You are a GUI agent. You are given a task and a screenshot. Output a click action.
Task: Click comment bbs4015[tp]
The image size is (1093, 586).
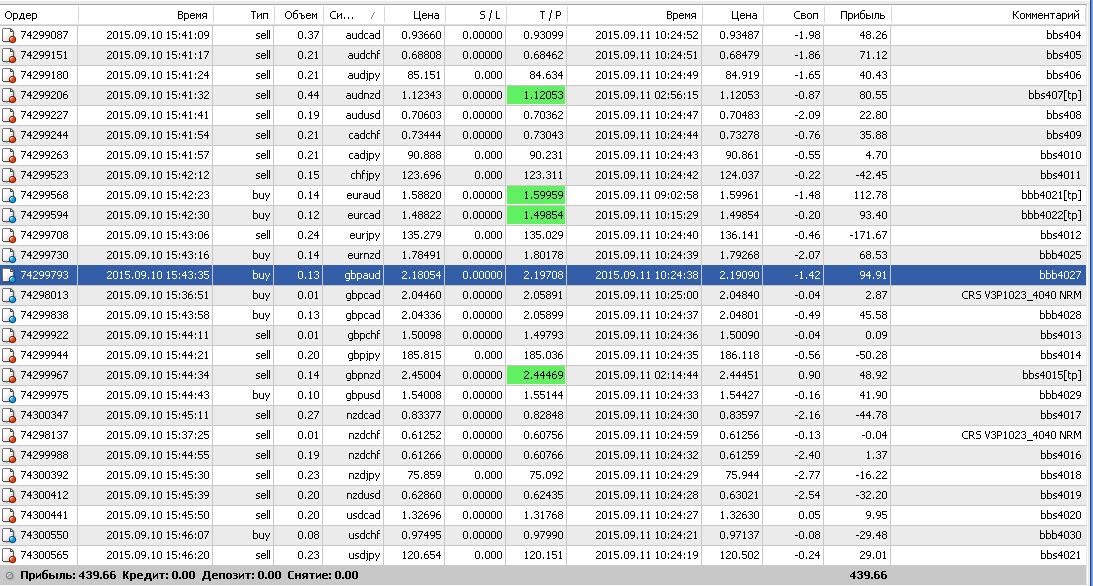pyautogui.click(x=1052, y=376)
